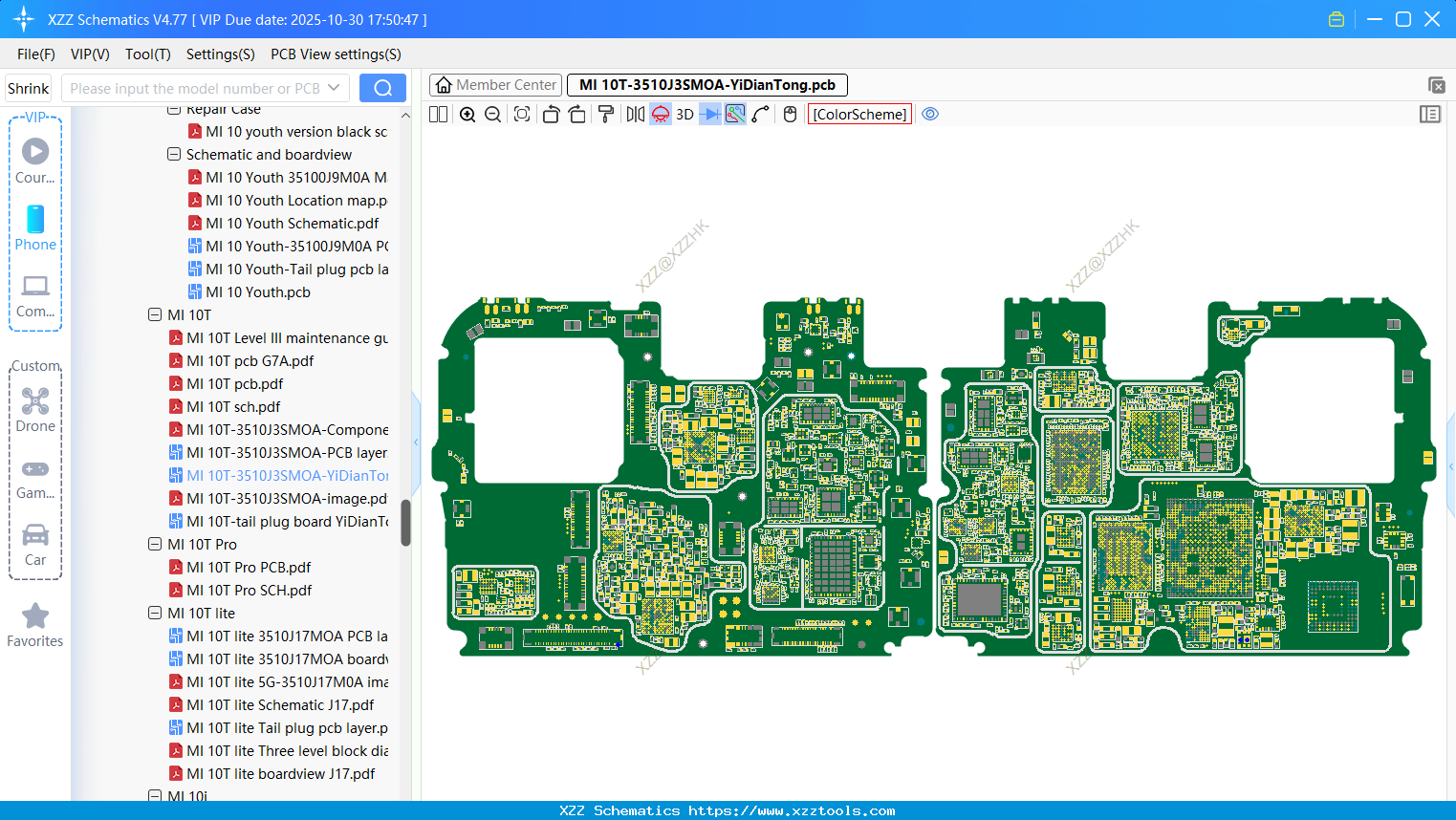
Task: Click the rotate left toolbar icon
Action: click(x=551, y=114)
